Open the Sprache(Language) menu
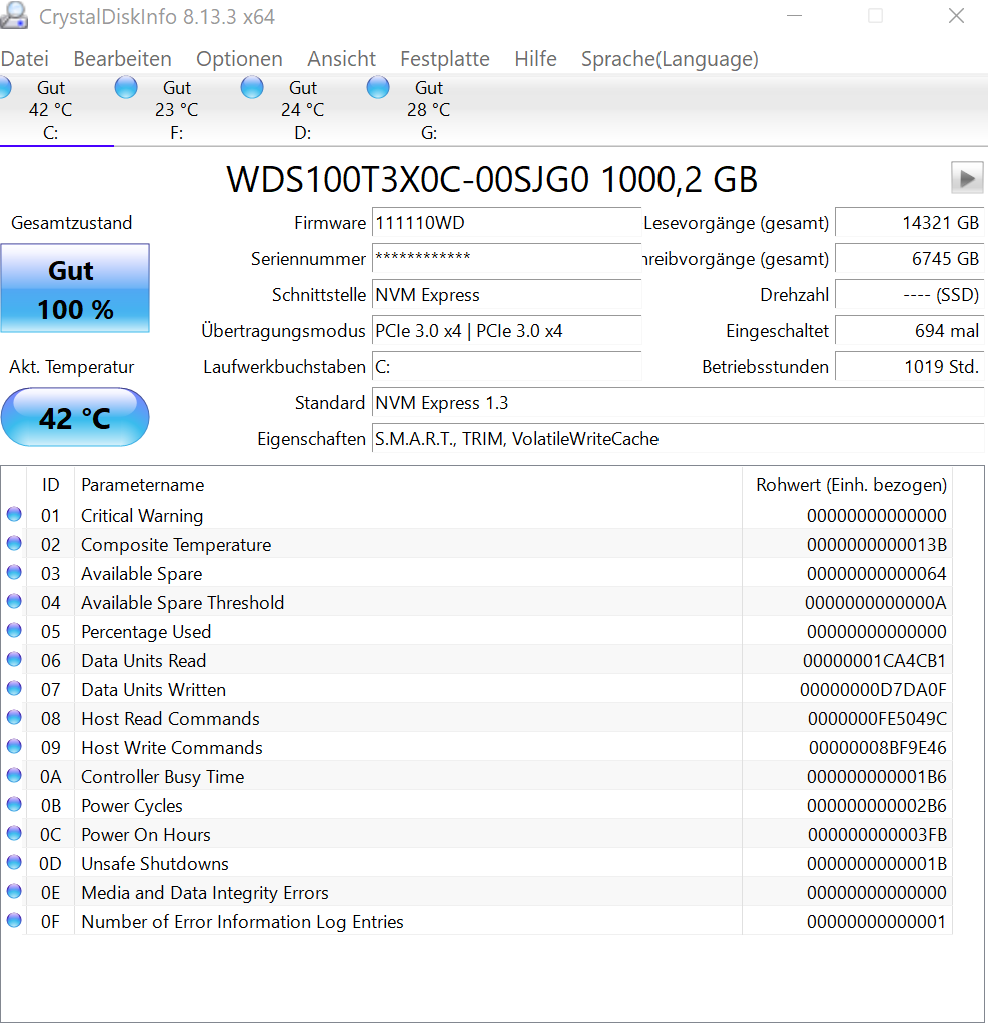 pos(669,59)
